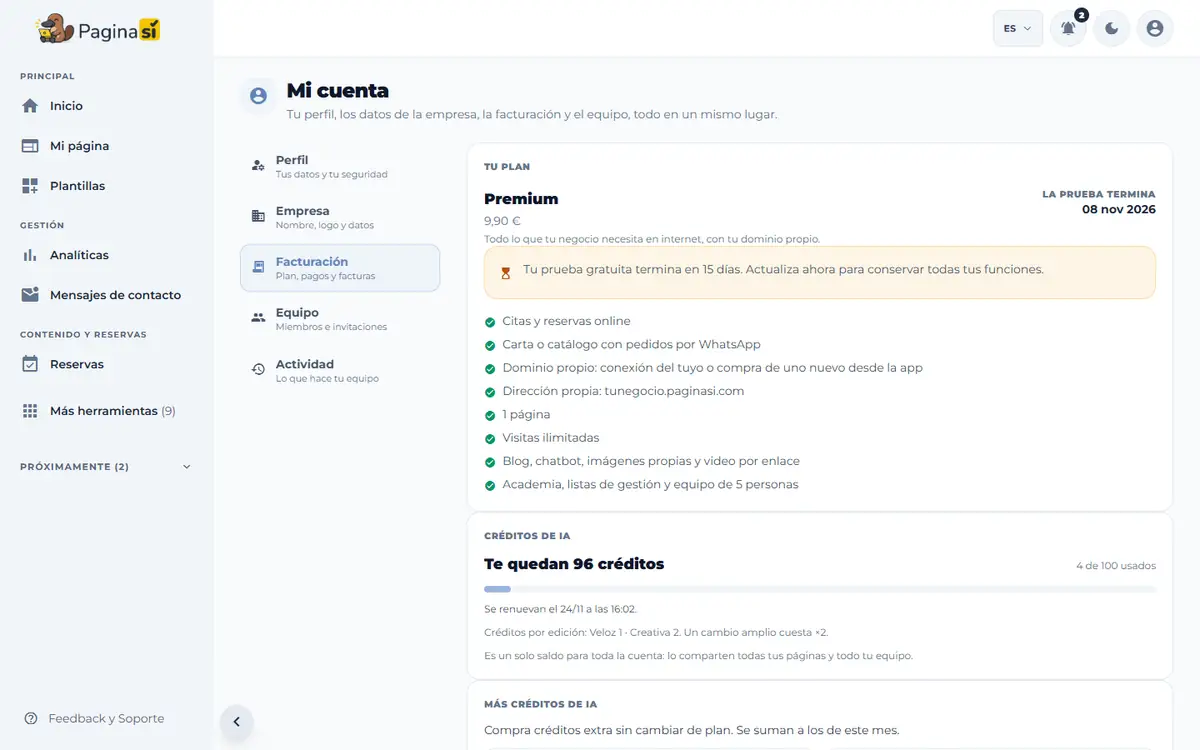This screenshot has width=1200, height=750.
Task: Click the free trial warning banner
Action: click(x=820, y=272)
